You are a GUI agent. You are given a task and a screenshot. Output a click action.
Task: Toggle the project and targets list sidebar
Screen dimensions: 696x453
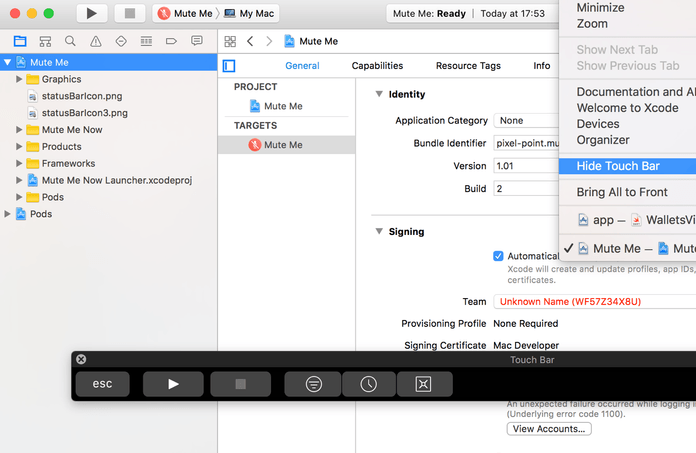[229, 66]
